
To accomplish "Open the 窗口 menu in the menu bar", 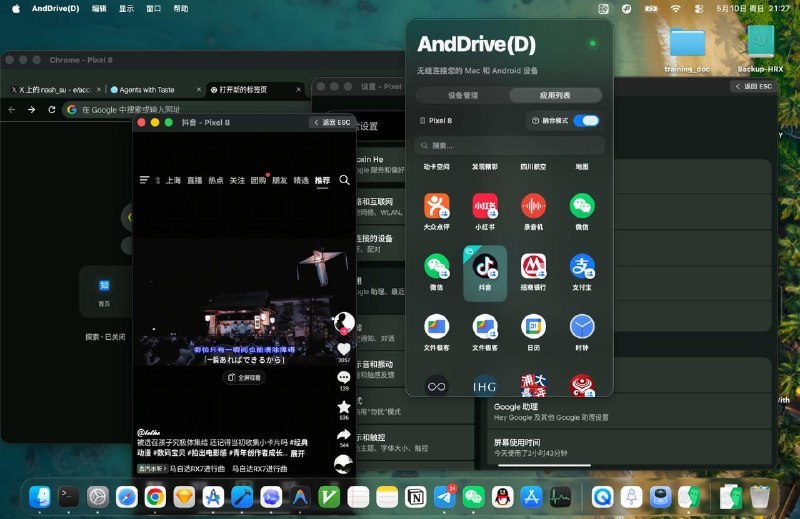I will (154, 8).
